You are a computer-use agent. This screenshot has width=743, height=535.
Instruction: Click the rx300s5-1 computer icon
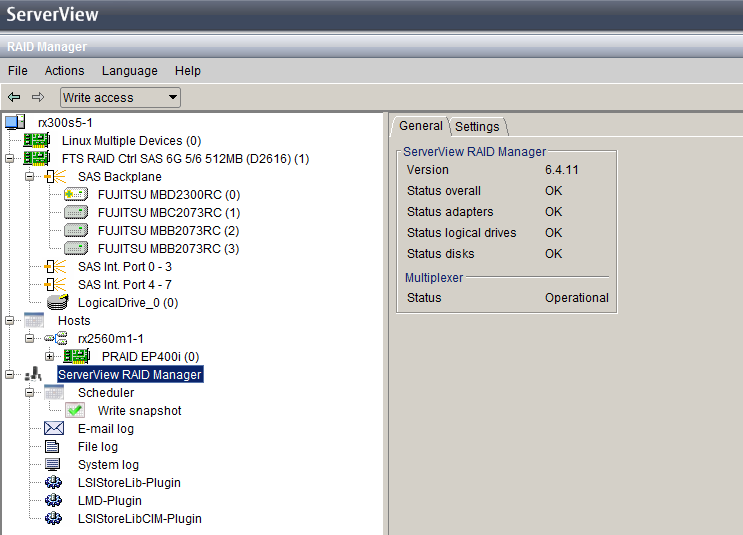[x=15, y=122]
